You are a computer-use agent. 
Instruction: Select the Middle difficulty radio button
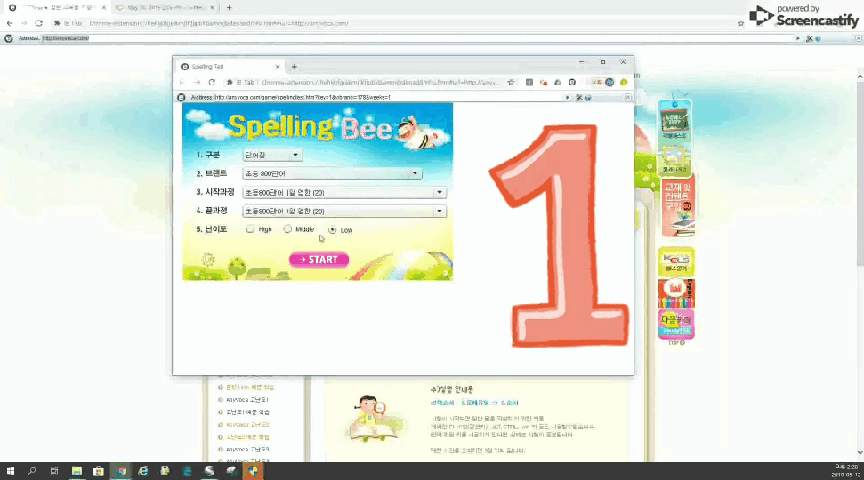(288, 229)
